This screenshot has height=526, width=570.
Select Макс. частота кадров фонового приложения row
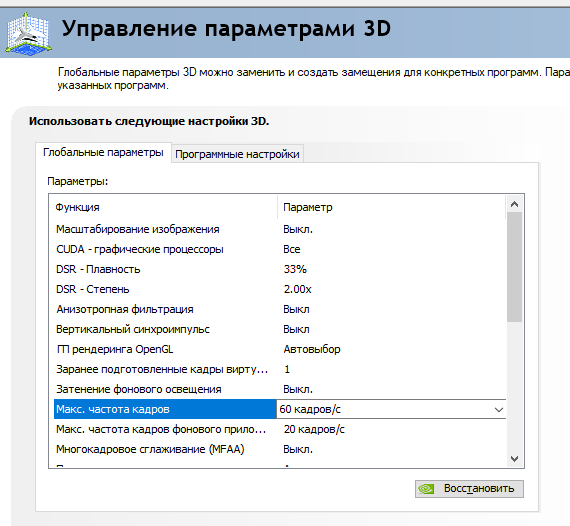point(280,429)
